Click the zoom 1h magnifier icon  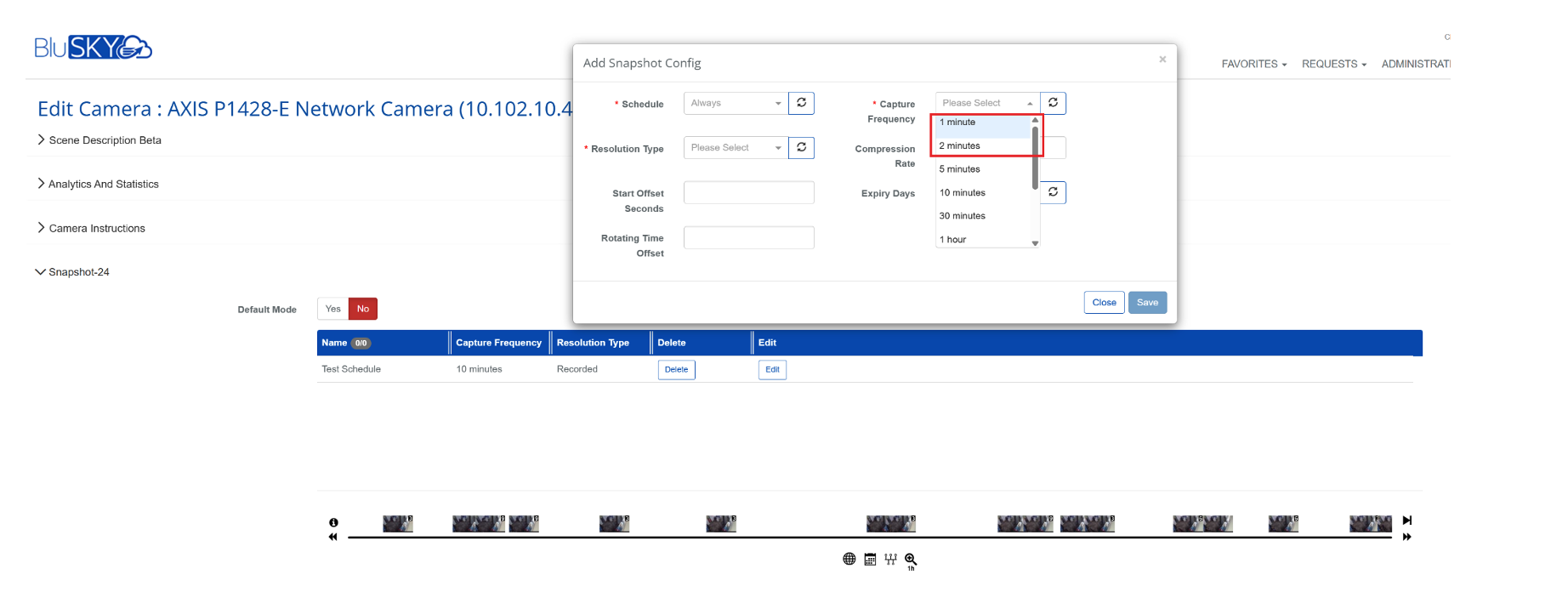[911, 560]
